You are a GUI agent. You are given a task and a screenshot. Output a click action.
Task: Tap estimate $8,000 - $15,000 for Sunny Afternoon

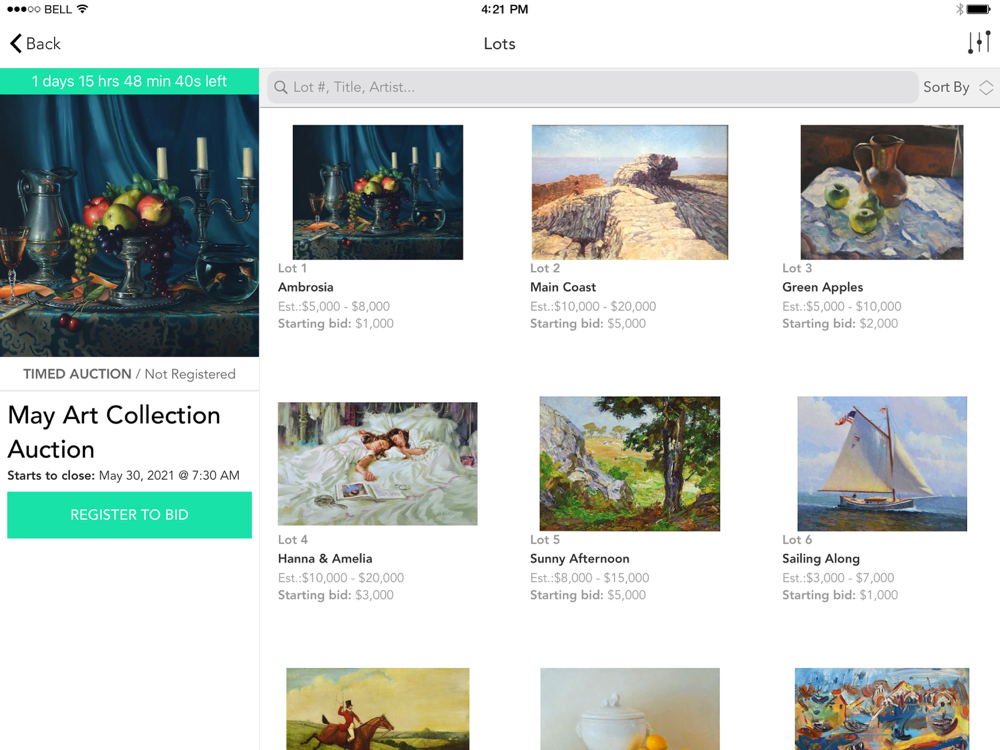point(589,578)
